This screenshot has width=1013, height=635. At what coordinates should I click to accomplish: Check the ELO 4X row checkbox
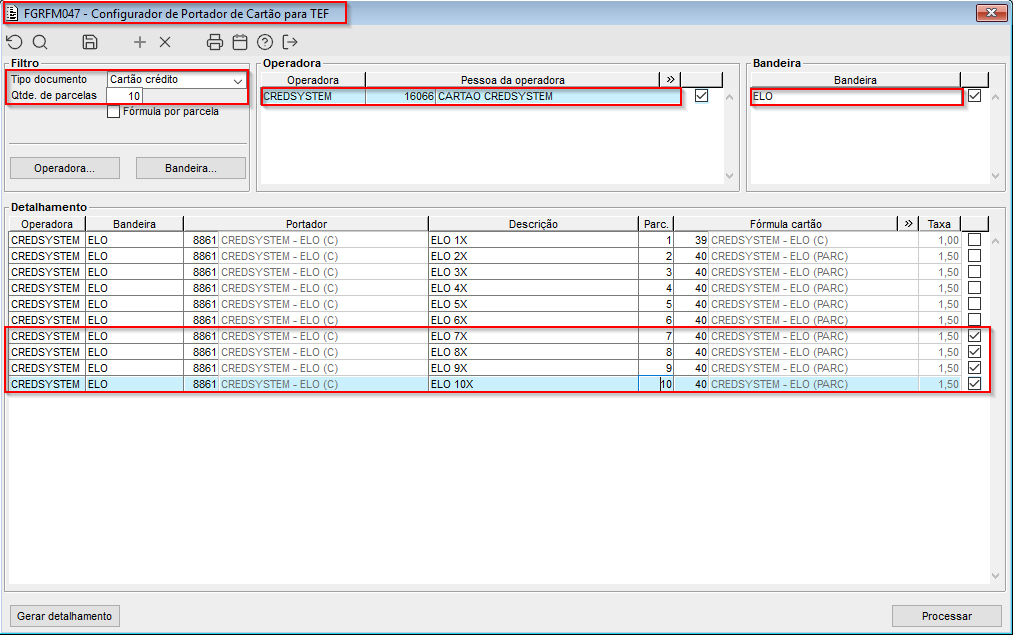(974, 287)
